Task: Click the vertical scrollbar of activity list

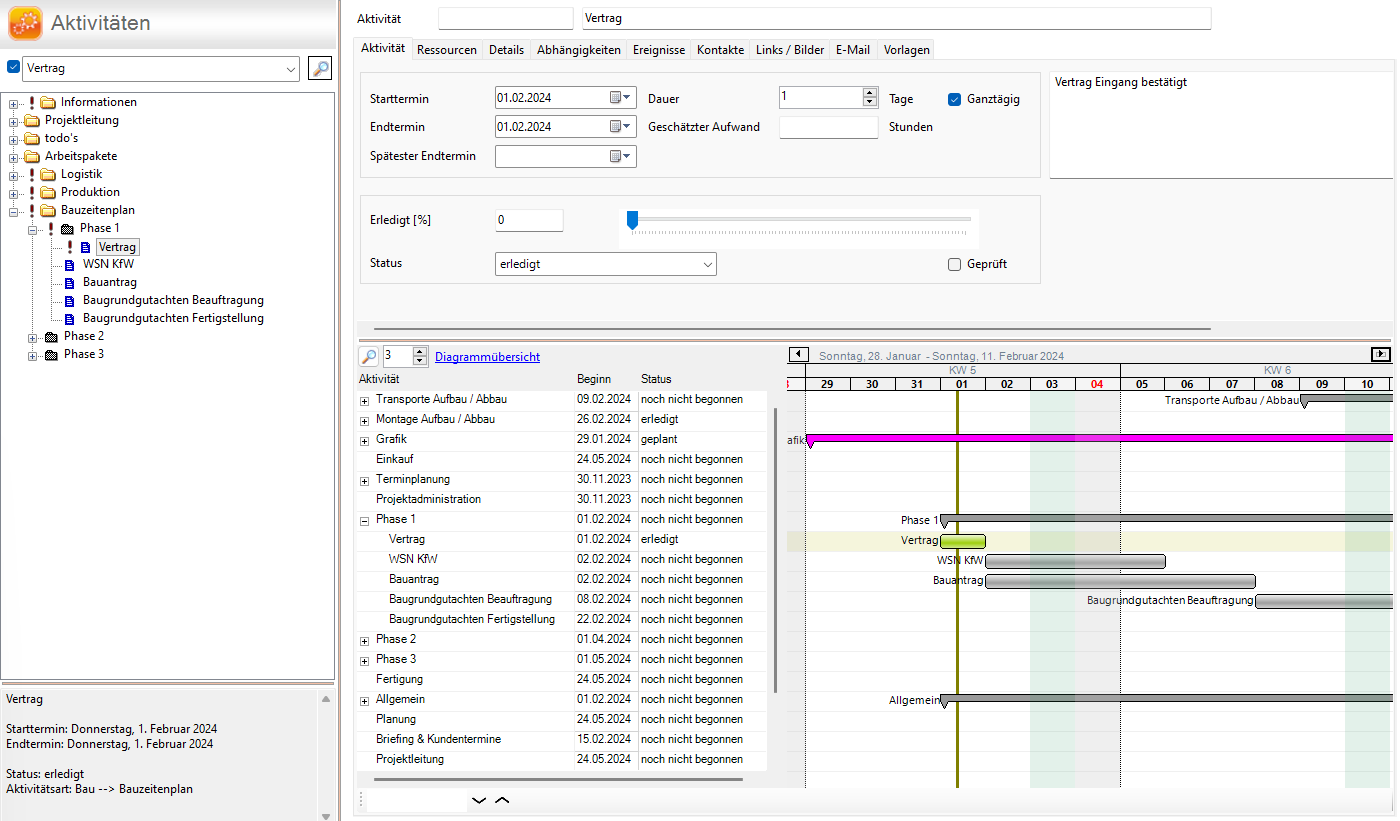Action: point(775,550)
